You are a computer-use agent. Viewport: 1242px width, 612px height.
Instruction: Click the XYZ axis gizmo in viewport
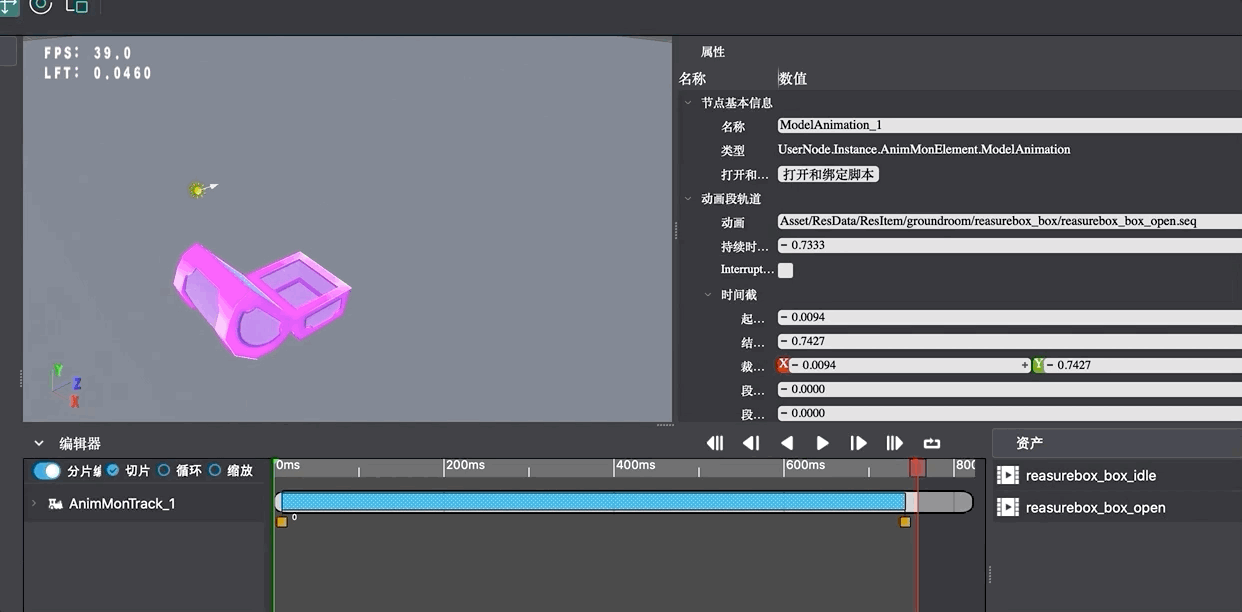coord(66,387)
